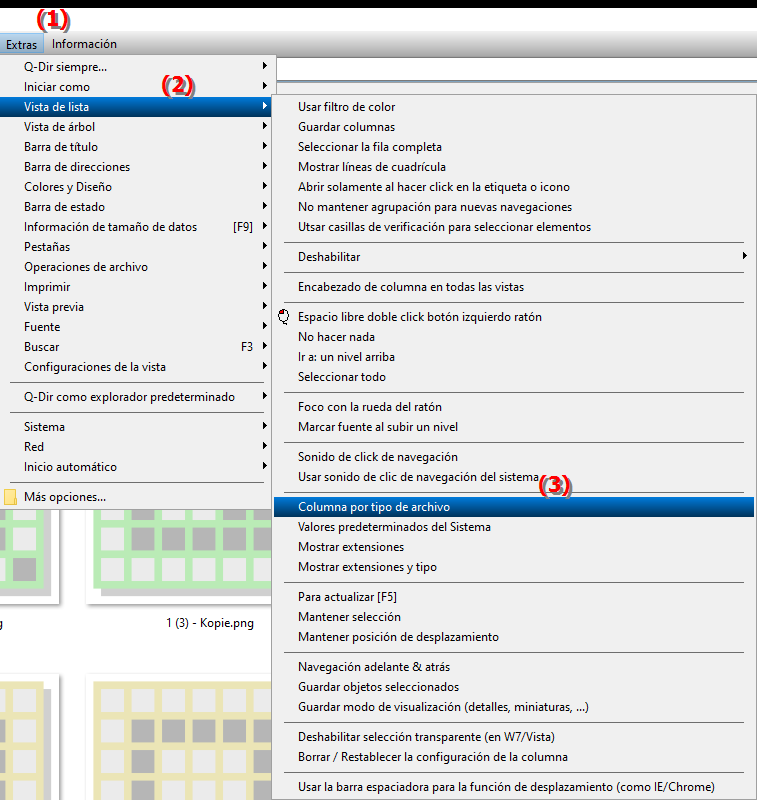Expand the Barra de direcciones submenu
Viewport: 757px width, 800px height.
pyautogui.click(x=136, y=167)
